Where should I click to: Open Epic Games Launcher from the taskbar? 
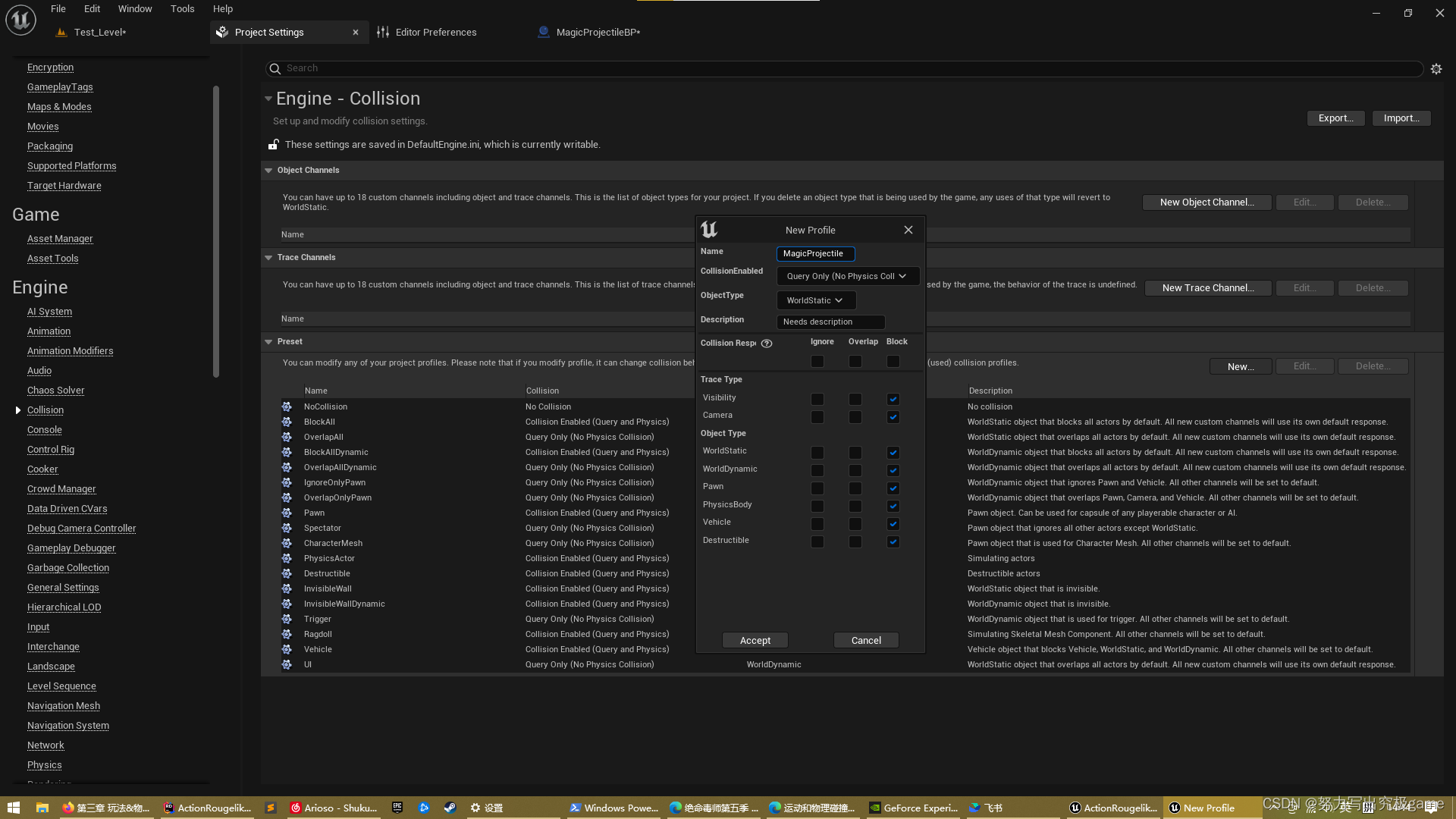(x=397, y=808)
